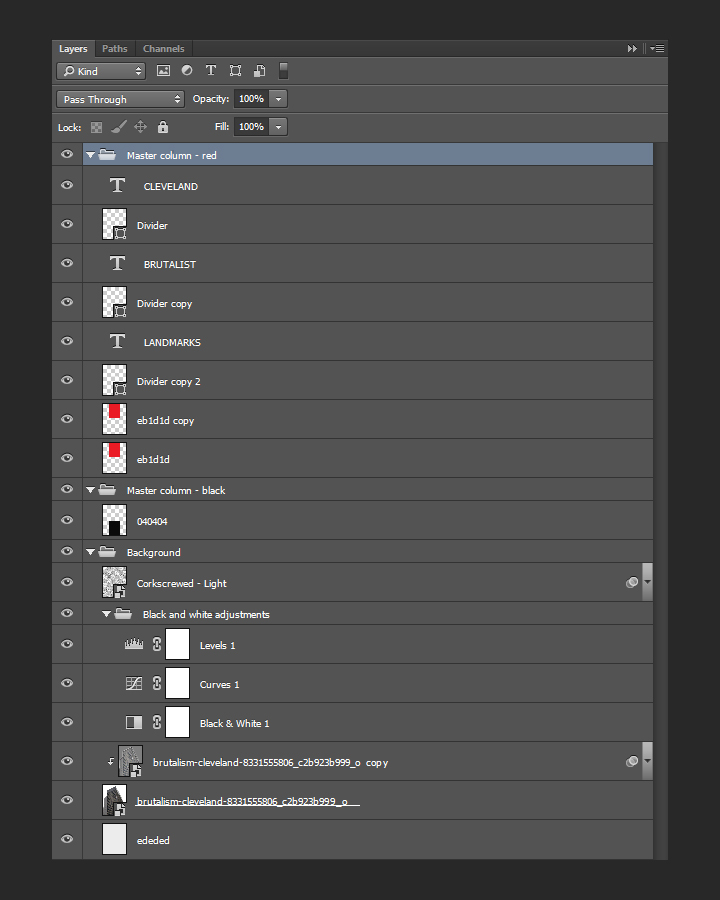Lock all padlock icon
The width and height of the screenshot is (720, 900).
tap(163, 127)
